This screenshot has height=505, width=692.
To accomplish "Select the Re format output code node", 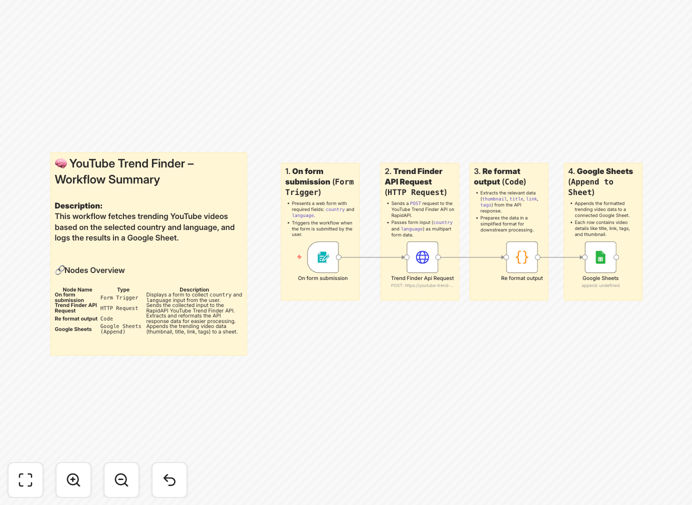I will [x=522, y=257].
